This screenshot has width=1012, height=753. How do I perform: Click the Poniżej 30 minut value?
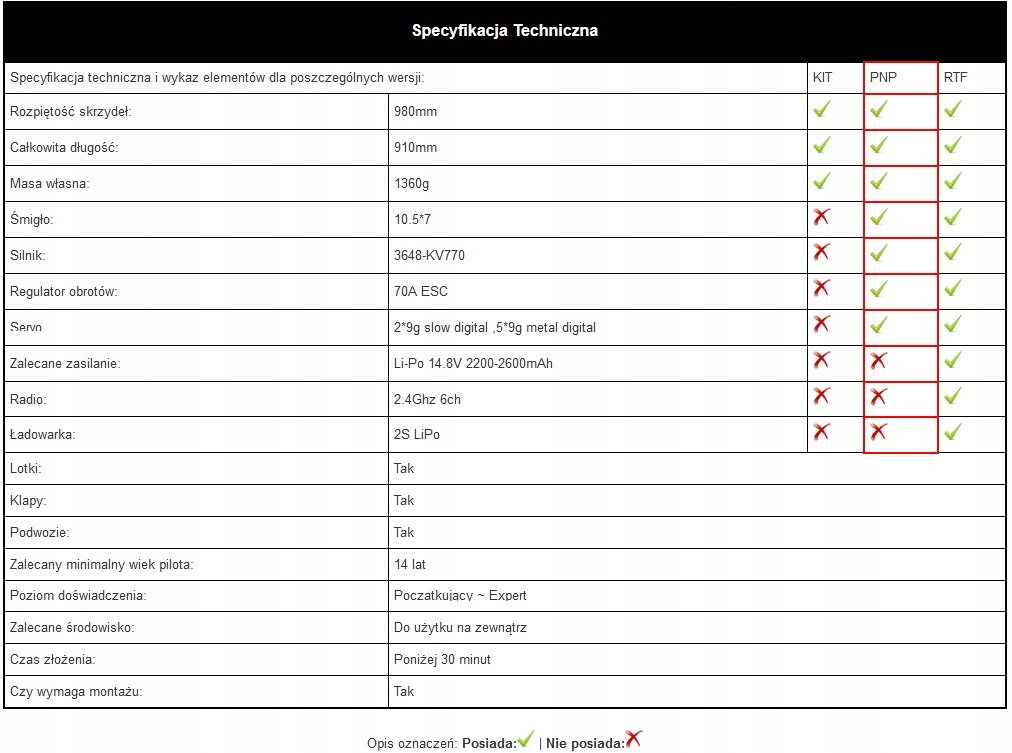[x=442, y=659]
